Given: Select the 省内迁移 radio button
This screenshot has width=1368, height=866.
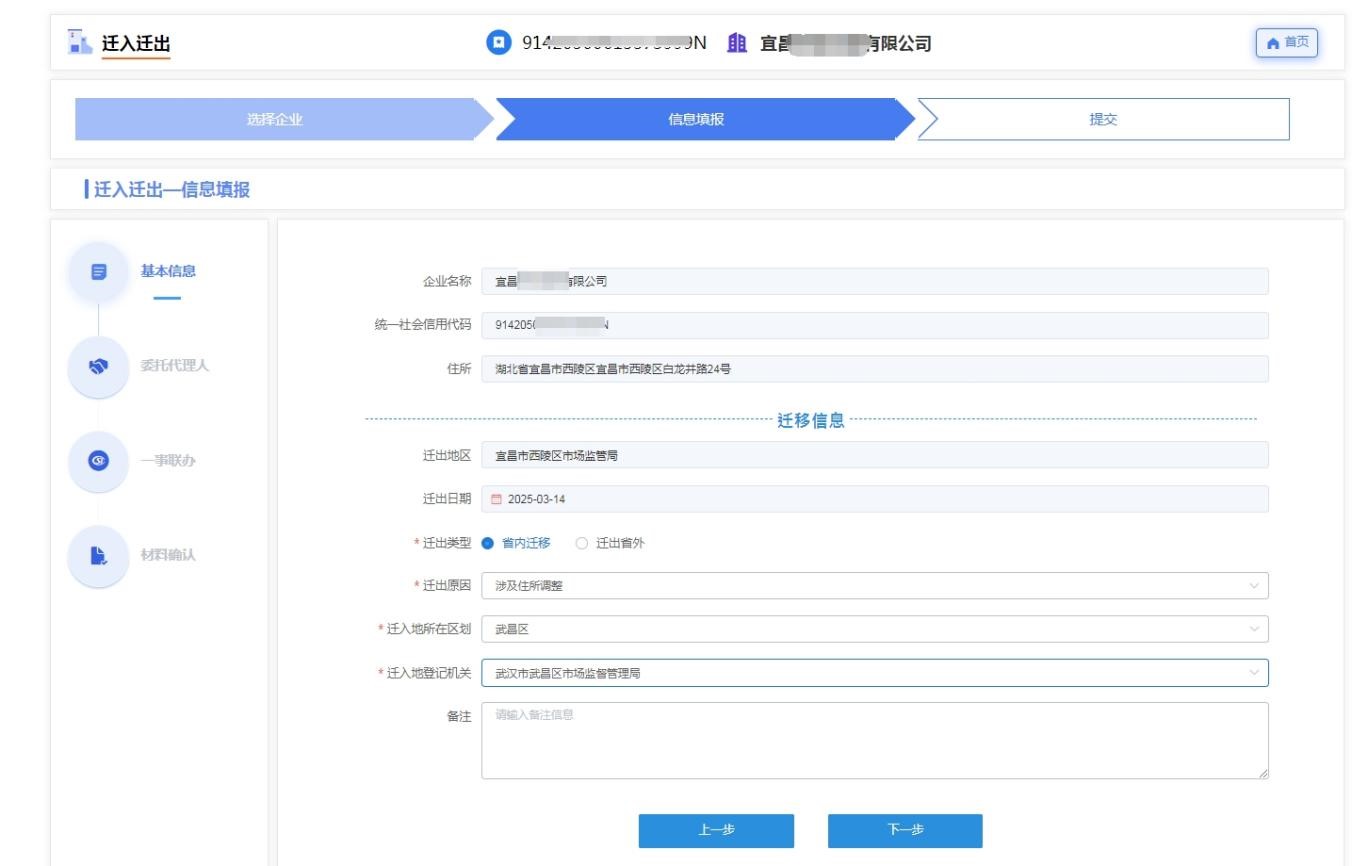Looking at the screenshot, I should pos(488,543).
